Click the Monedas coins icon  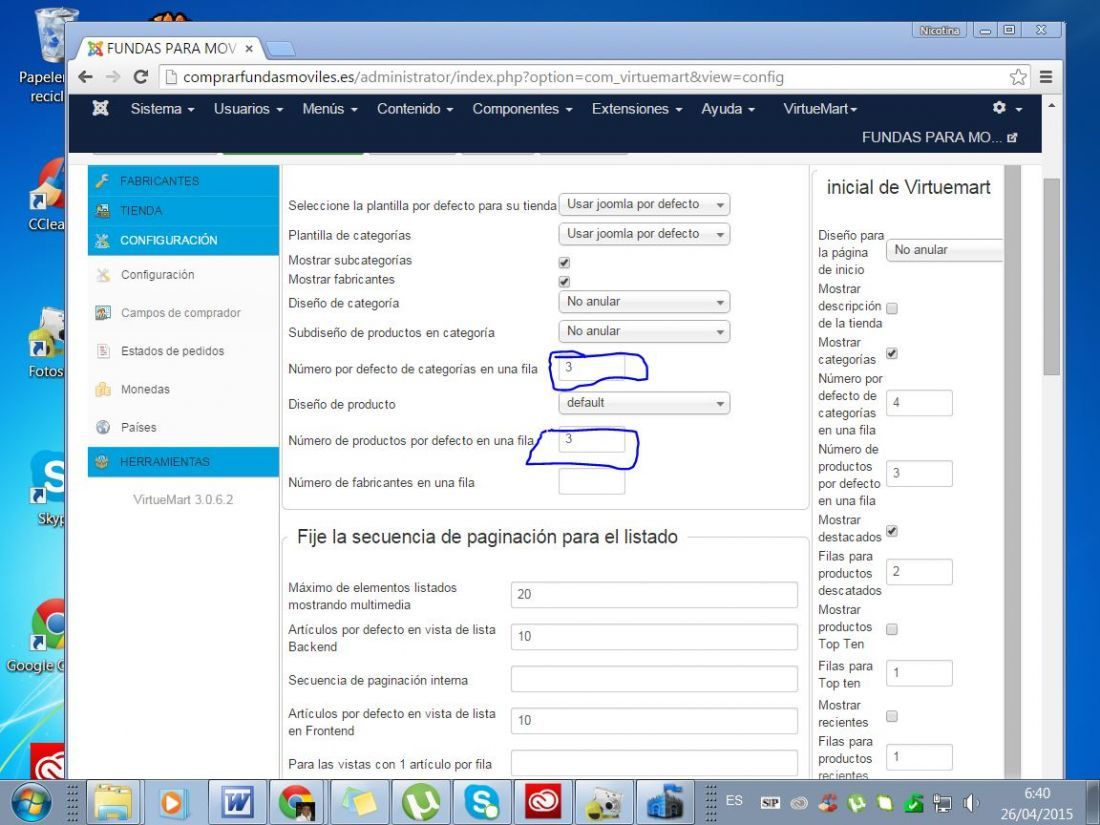click(x=103, y=389)
